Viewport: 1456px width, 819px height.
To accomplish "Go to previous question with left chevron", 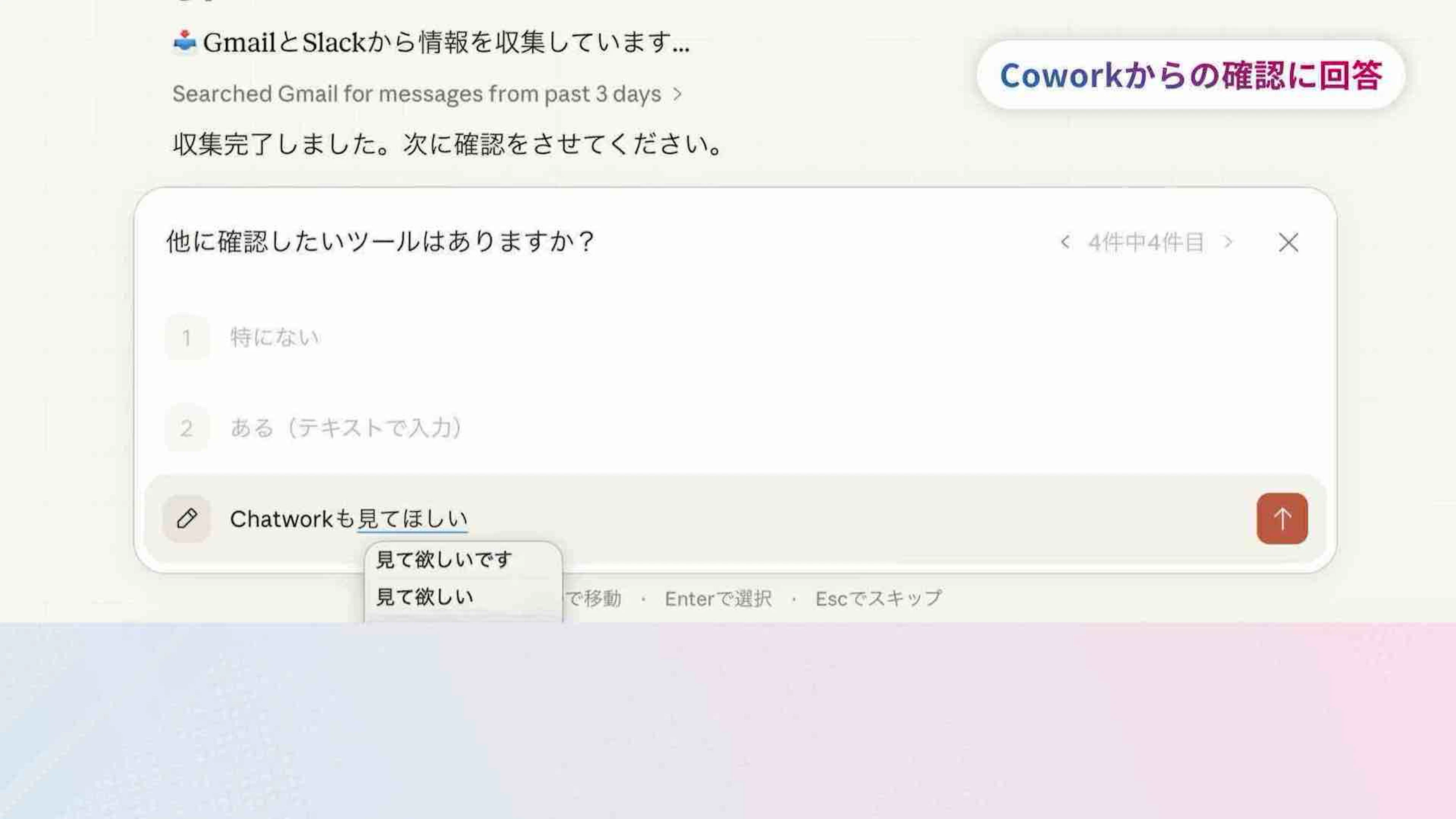I will pos(1065,243).
